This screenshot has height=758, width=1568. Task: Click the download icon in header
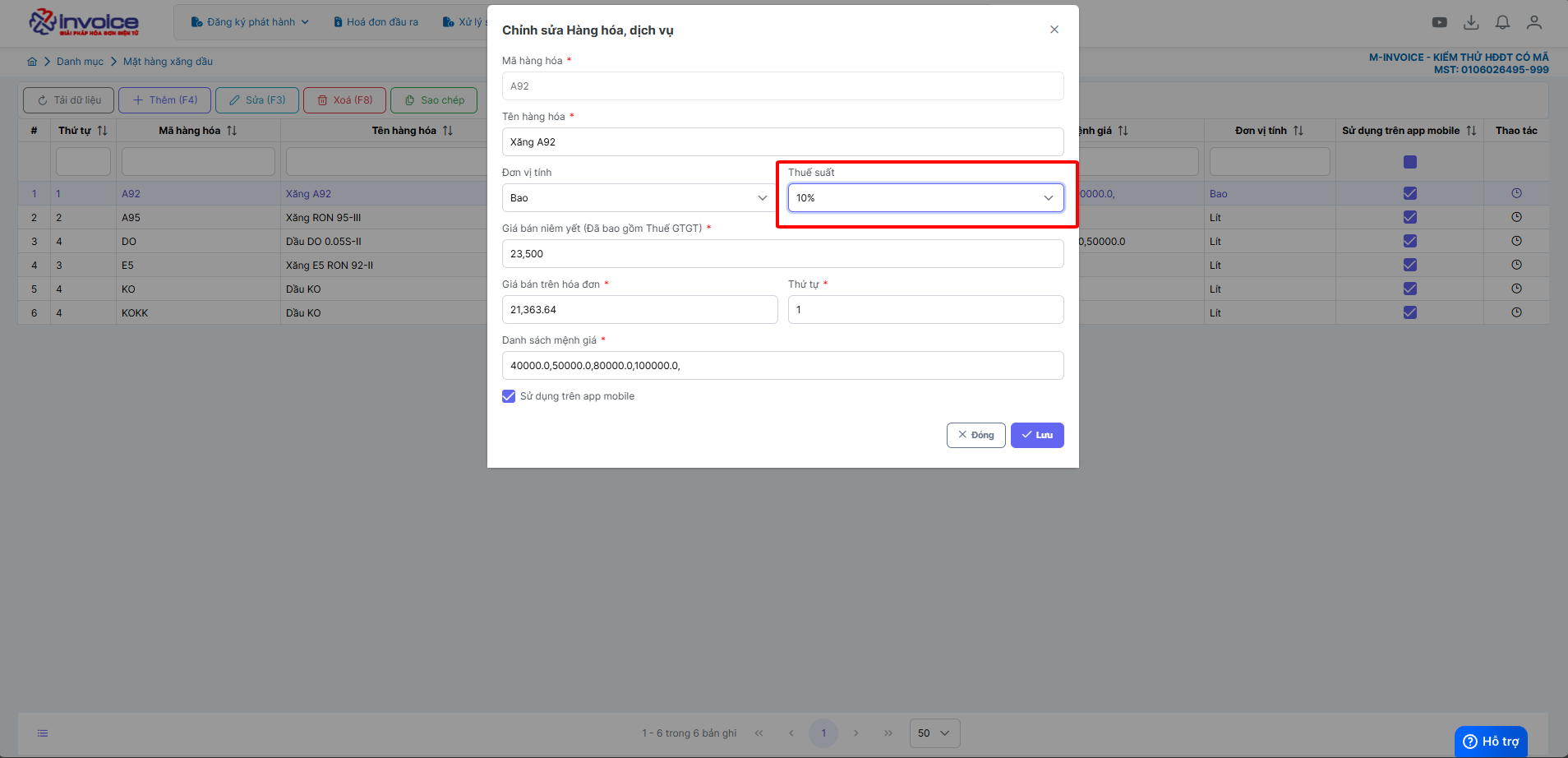1471,22
